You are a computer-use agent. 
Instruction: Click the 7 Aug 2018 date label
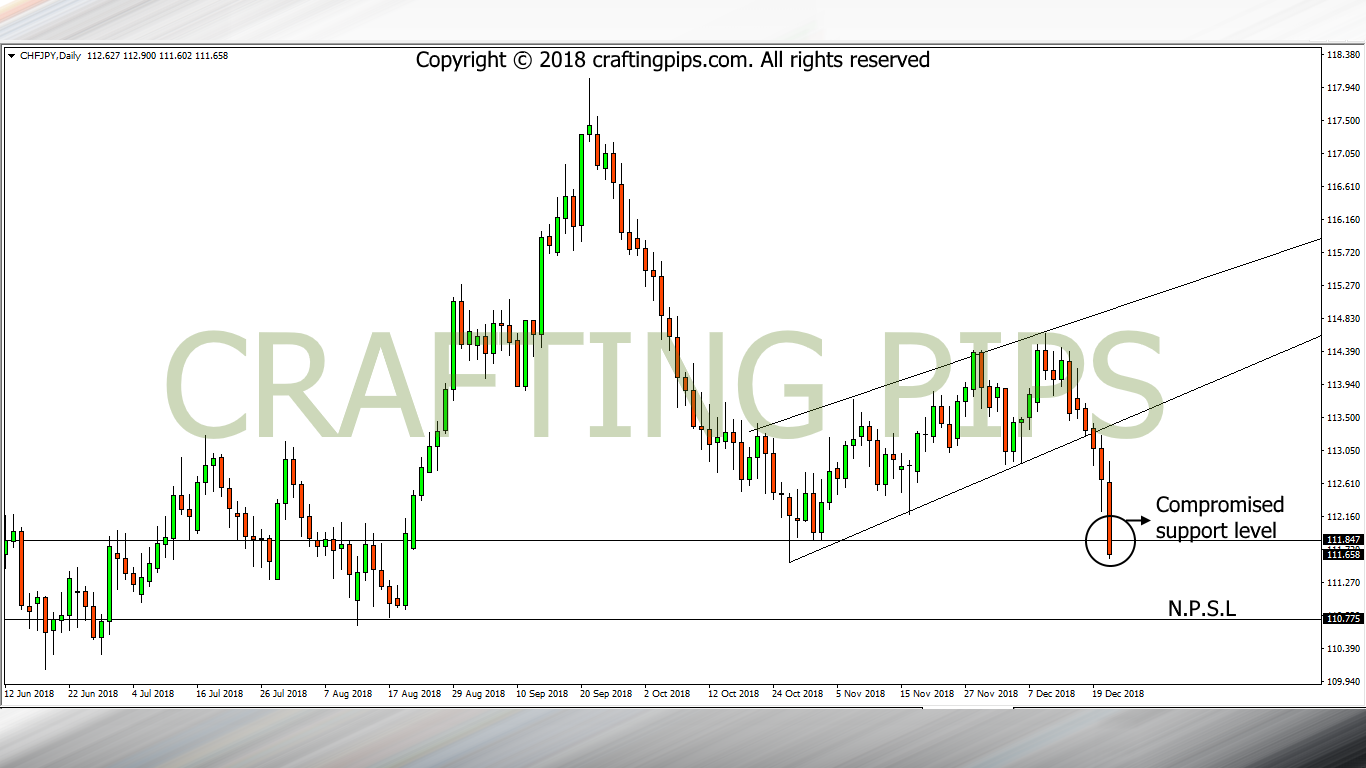pyautogui.click(x=348, y=693)
